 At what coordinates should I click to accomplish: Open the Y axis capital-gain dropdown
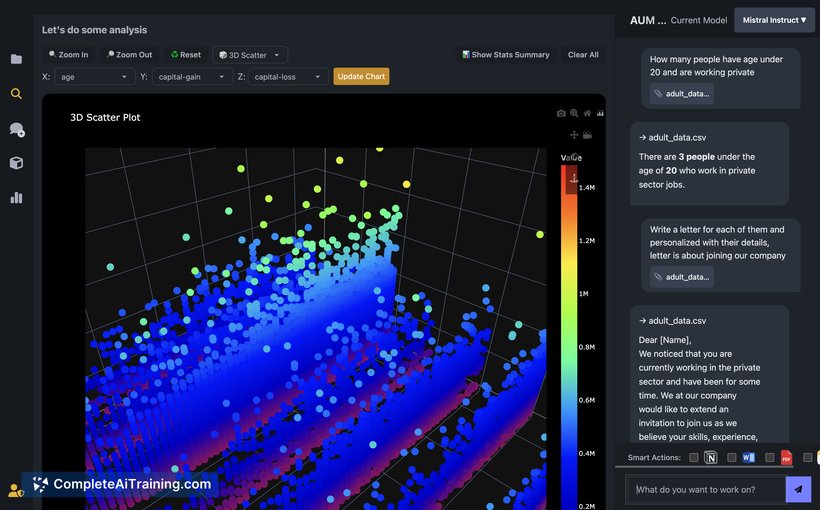pos(192,76)
